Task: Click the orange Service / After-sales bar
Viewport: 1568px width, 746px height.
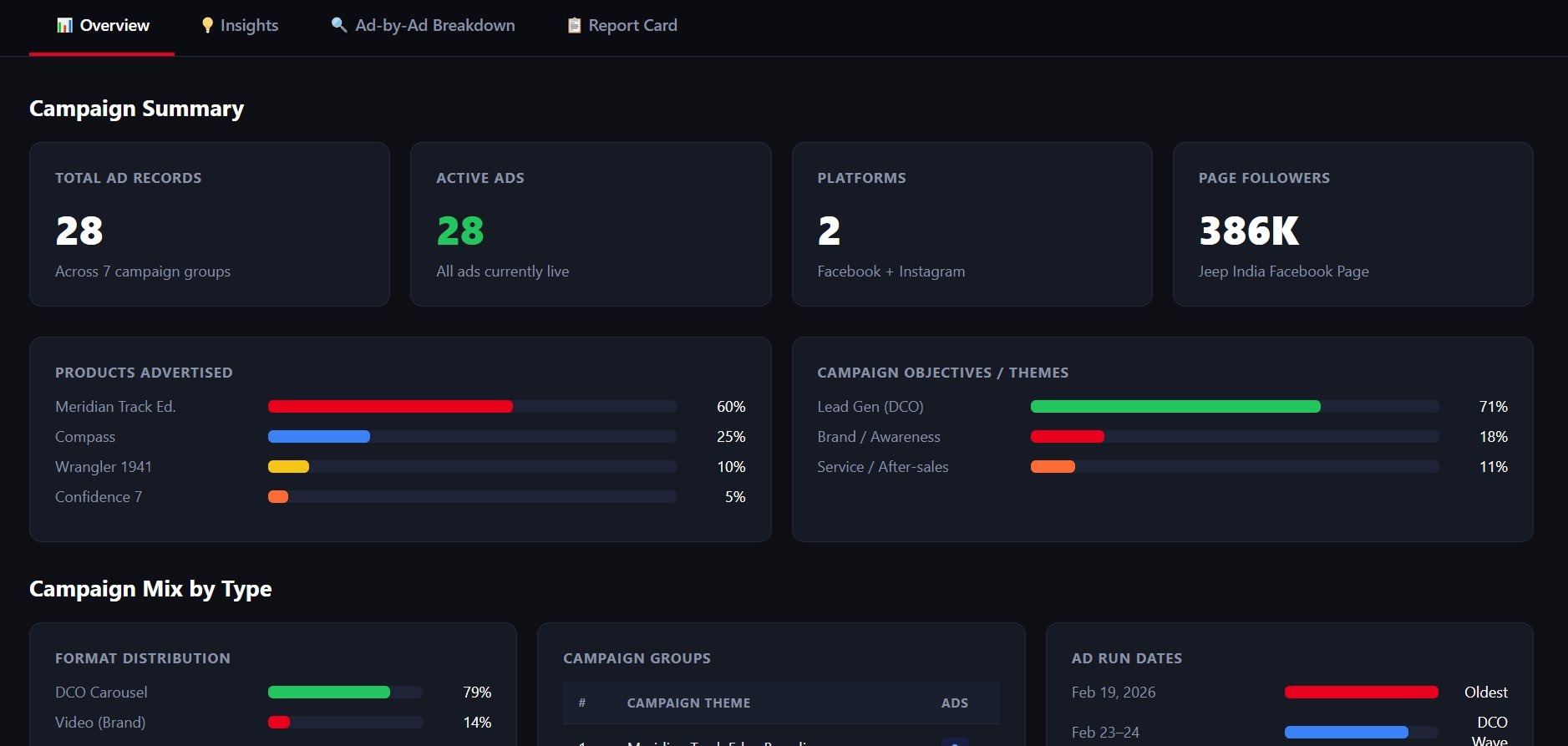Action: pyautogui.click(x=1053, y=467)
